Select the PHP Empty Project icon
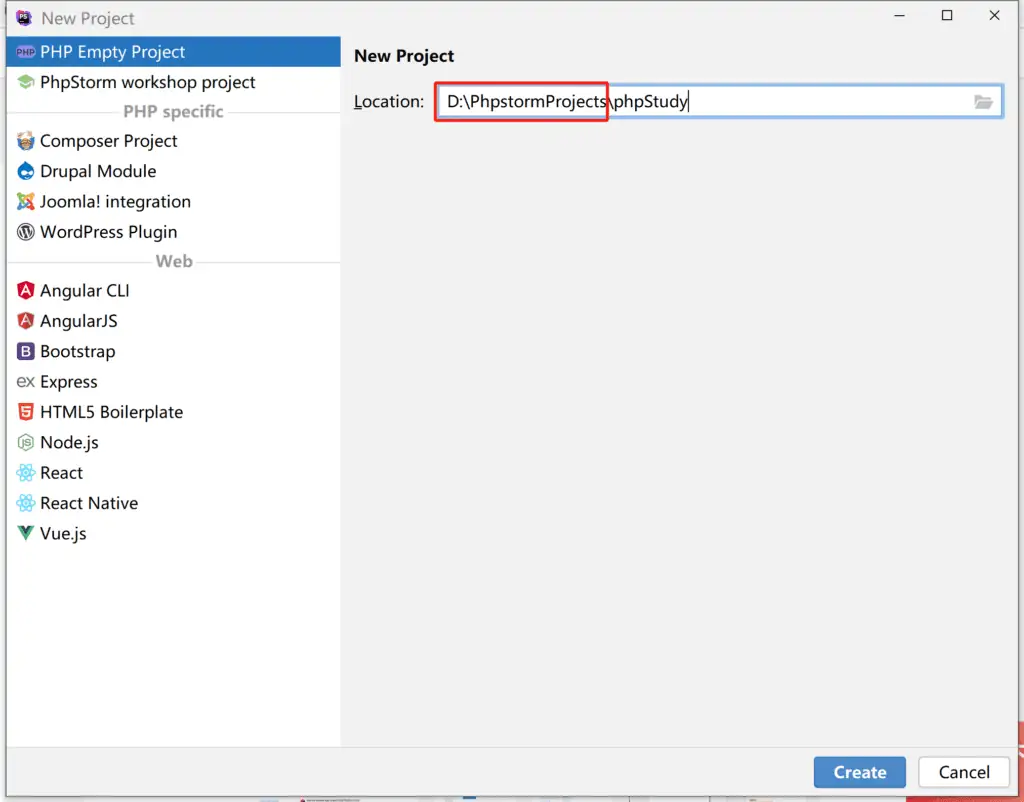 pyautogui.click(x=25, y=52)
